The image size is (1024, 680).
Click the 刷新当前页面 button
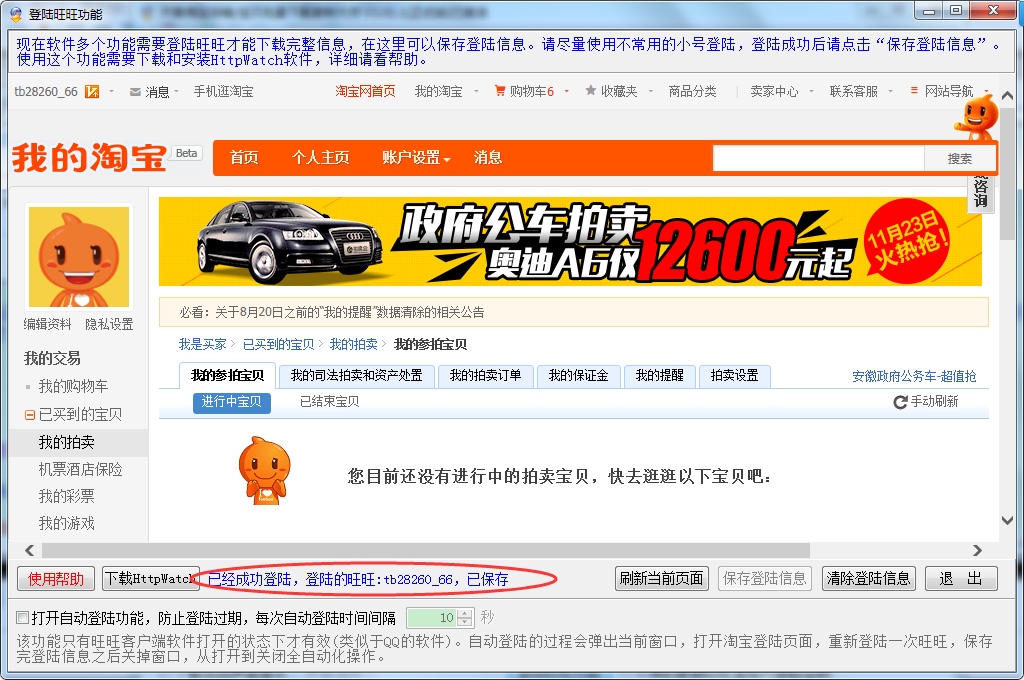coord(661,578)
